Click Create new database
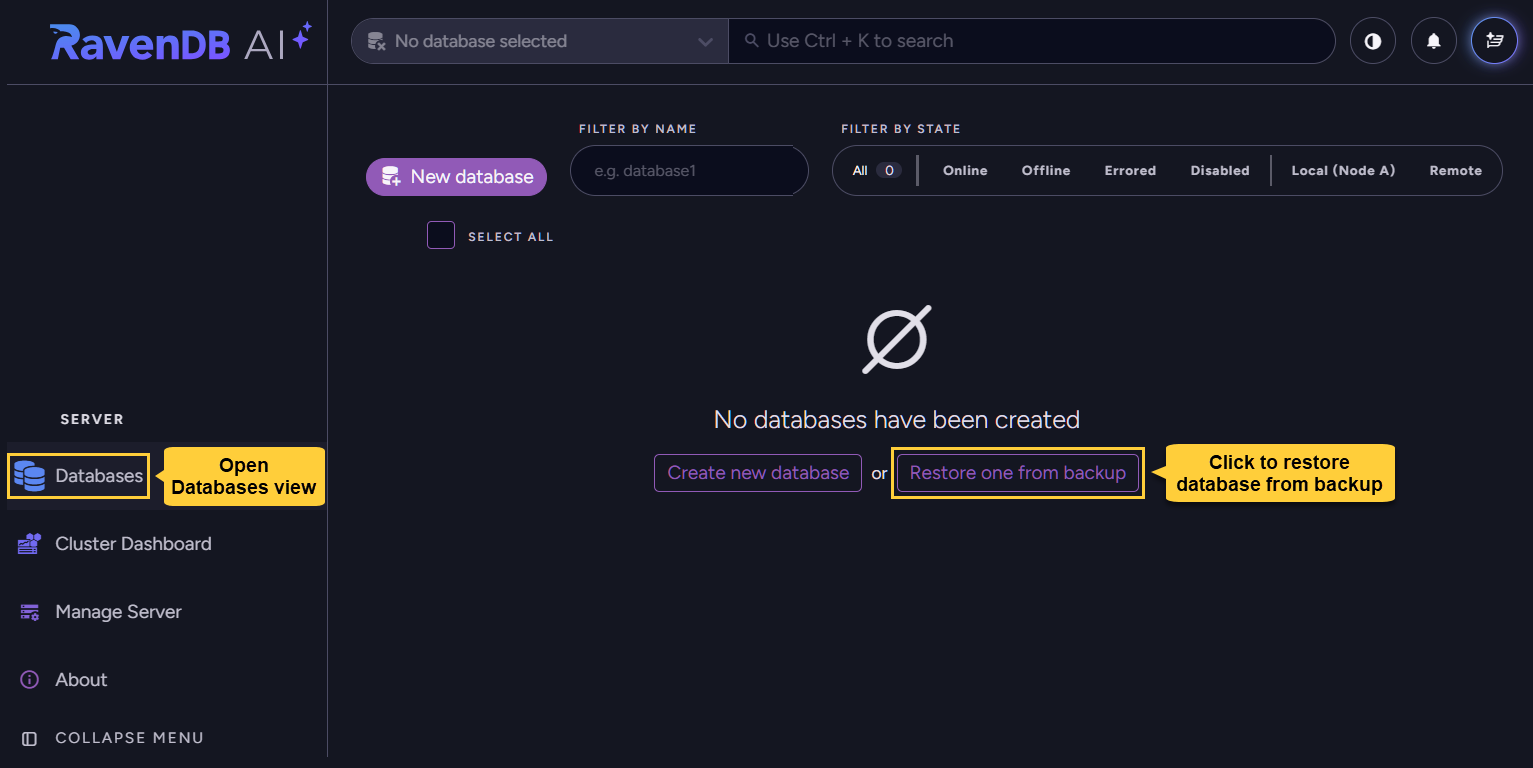Screen dimensions: 1533x768 coord(757,472)
